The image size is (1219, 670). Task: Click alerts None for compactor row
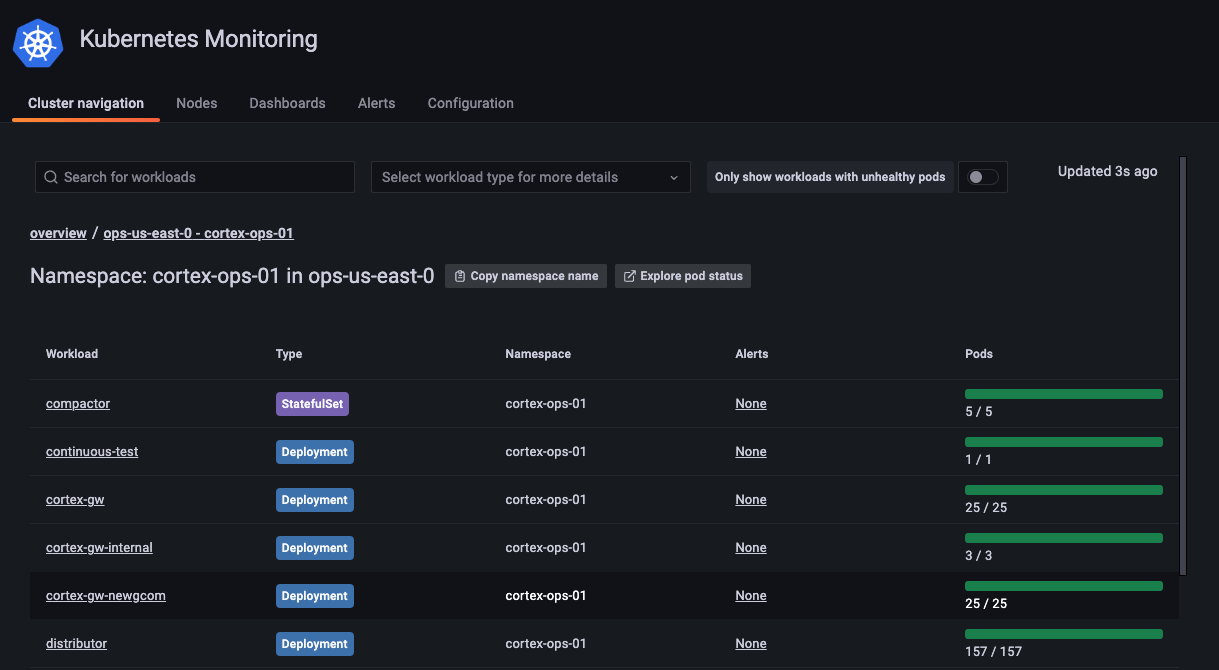(751, 404)
